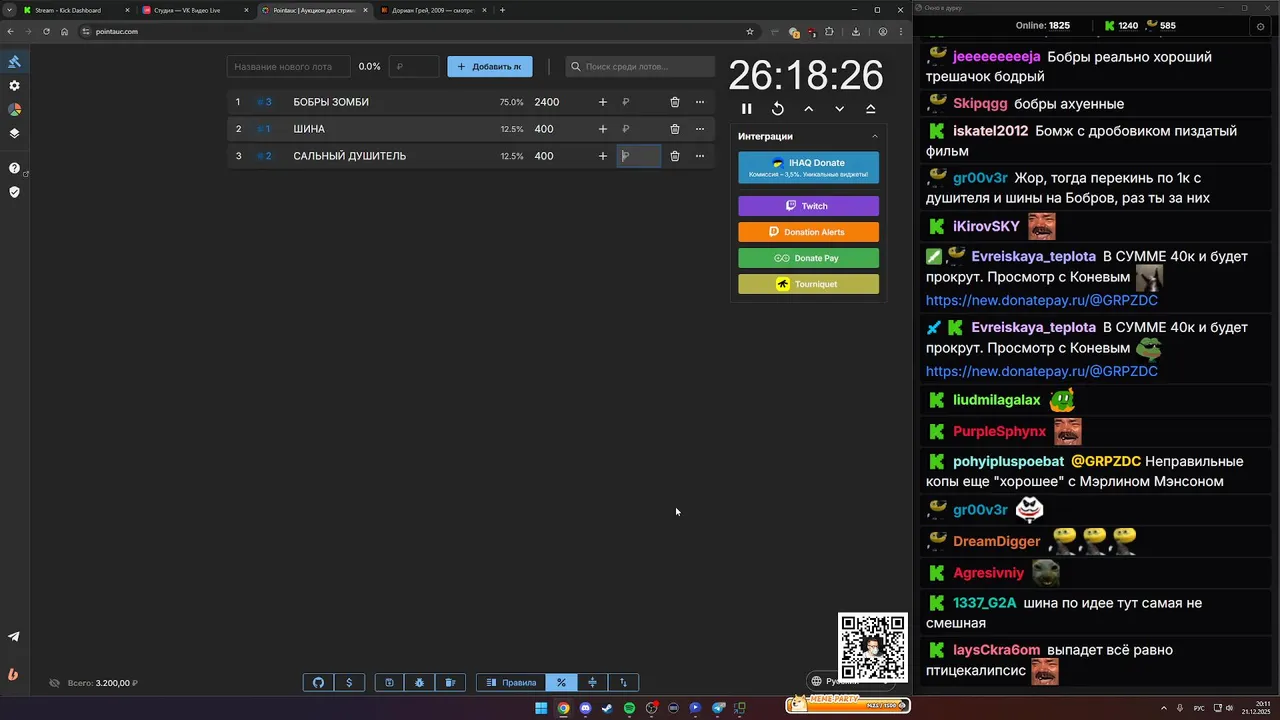Focus САЛЬНЫЙ ДУШИТЕЛЬ add-amount field
1280x720 pixels.
click(x=639, y=156)
